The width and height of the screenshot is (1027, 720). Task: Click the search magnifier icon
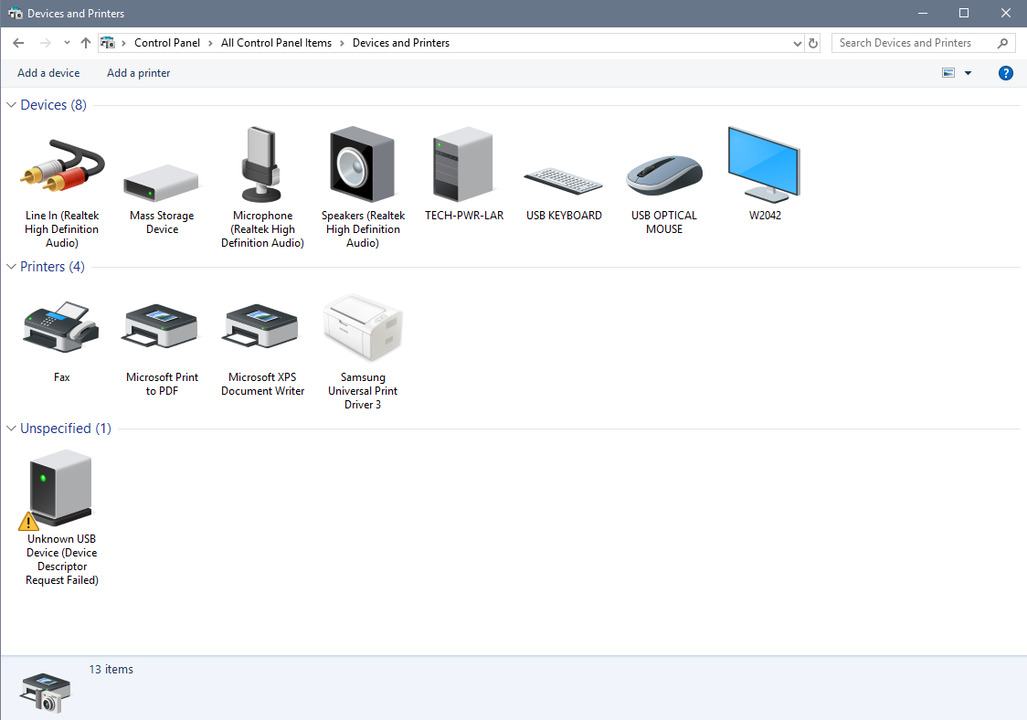click(x=1002, y=43)
